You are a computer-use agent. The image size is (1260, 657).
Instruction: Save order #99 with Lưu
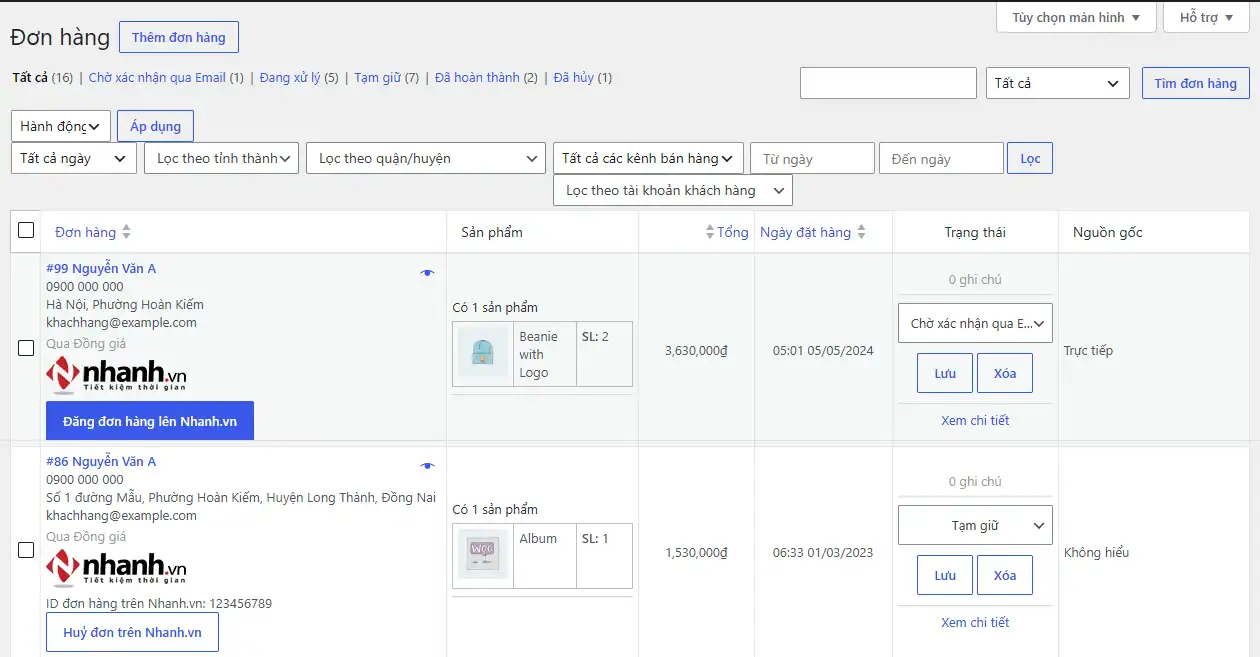[945, 373]
